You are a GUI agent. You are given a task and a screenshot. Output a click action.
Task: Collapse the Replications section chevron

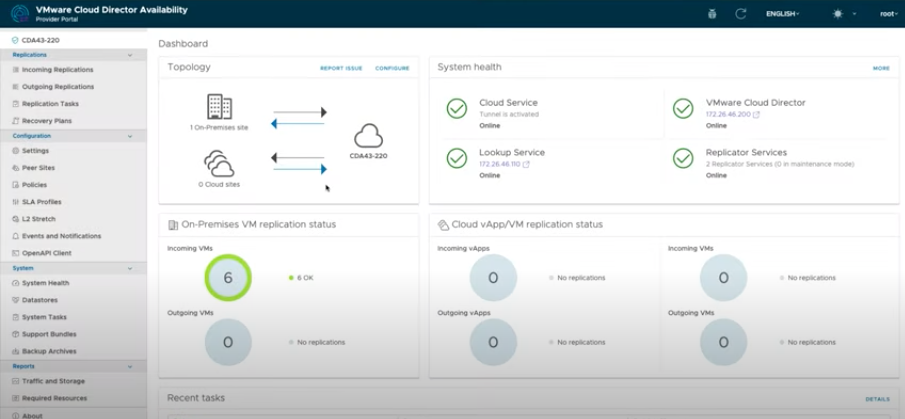click(x=130, y=55)
